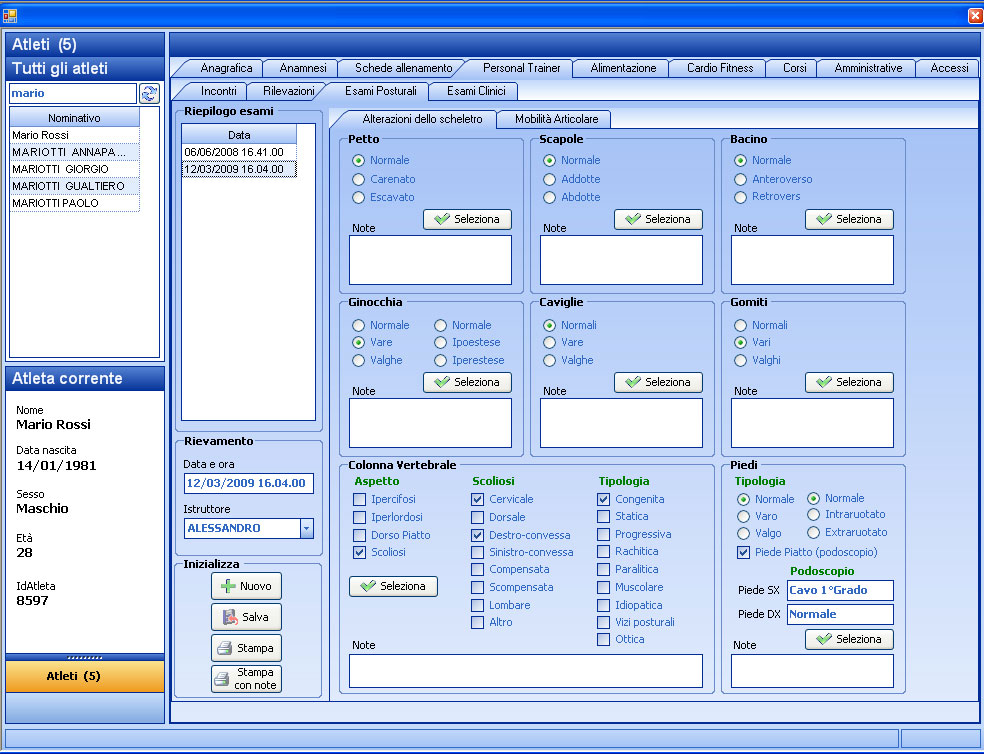Enable the Ipercifosi checkbox

pos(360,499)
